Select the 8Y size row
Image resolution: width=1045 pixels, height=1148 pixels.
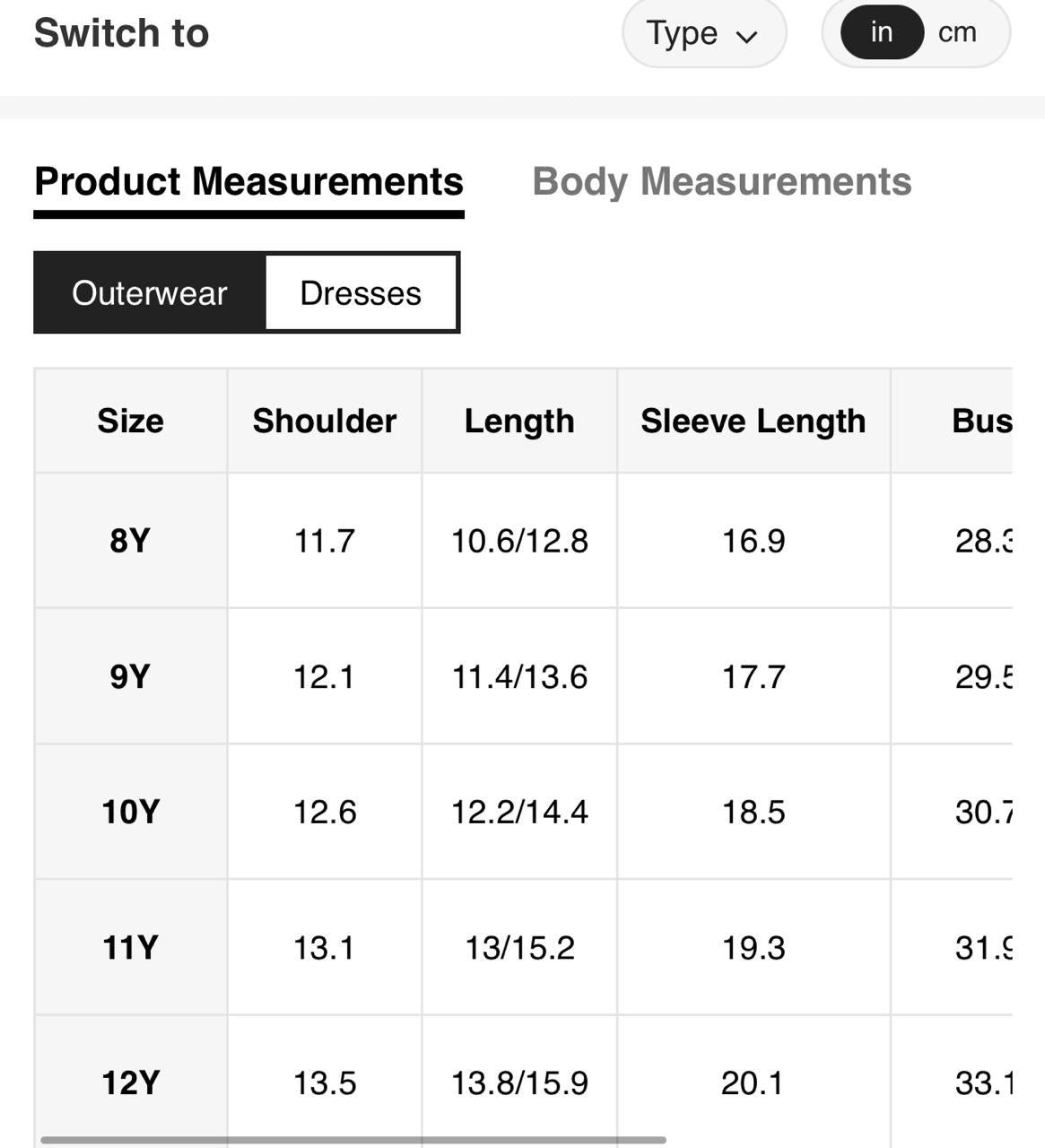pos(131,541)
